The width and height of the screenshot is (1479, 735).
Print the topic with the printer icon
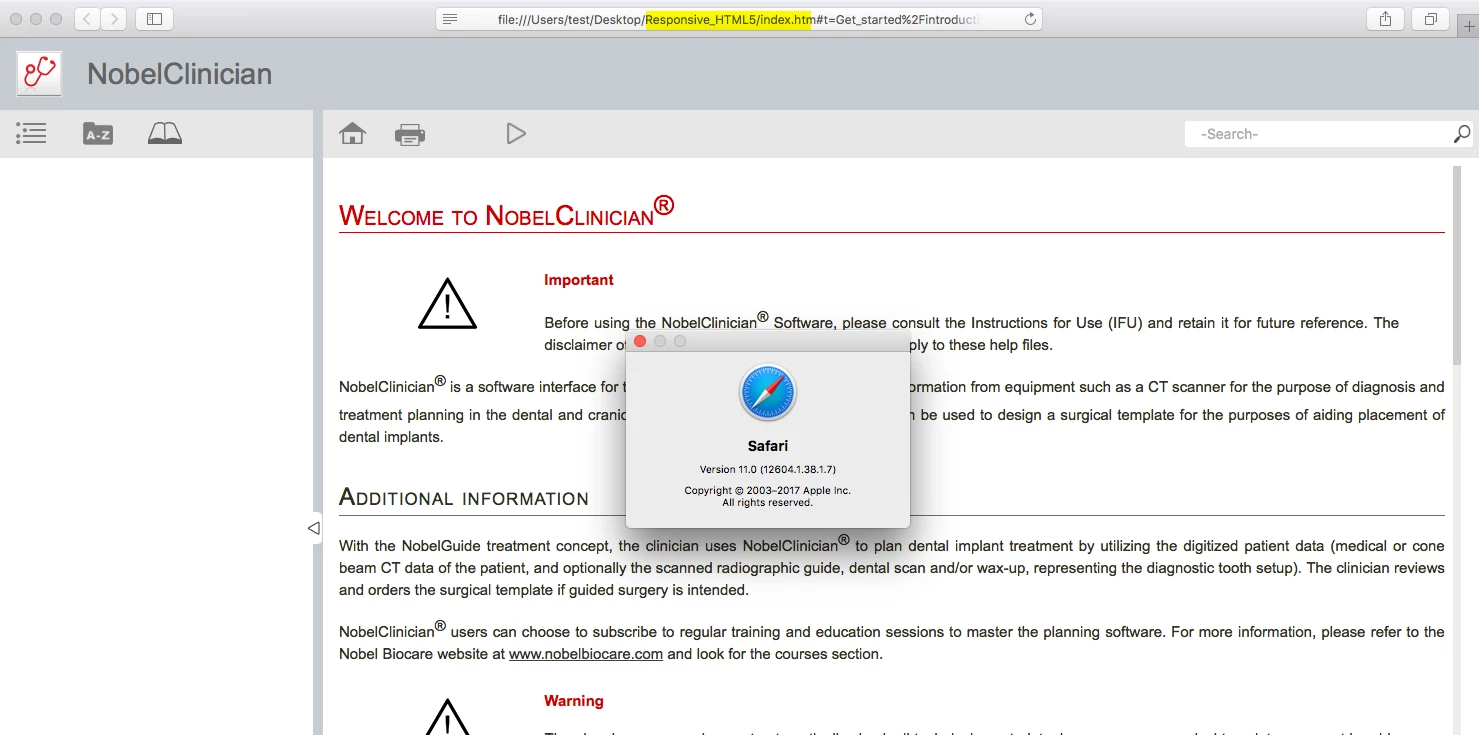pyautogui.click(x=410, y=134)
